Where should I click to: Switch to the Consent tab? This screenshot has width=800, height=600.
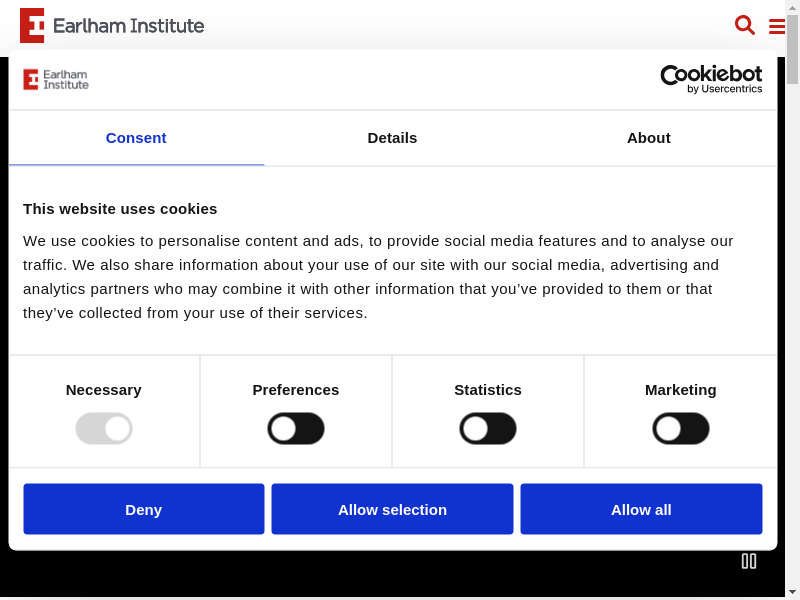point(136,138)
